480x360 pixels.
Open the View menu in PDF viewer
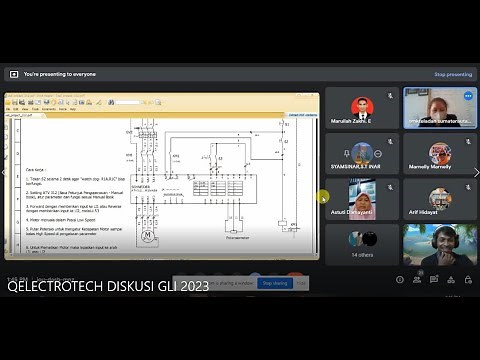tap(25, 109)
